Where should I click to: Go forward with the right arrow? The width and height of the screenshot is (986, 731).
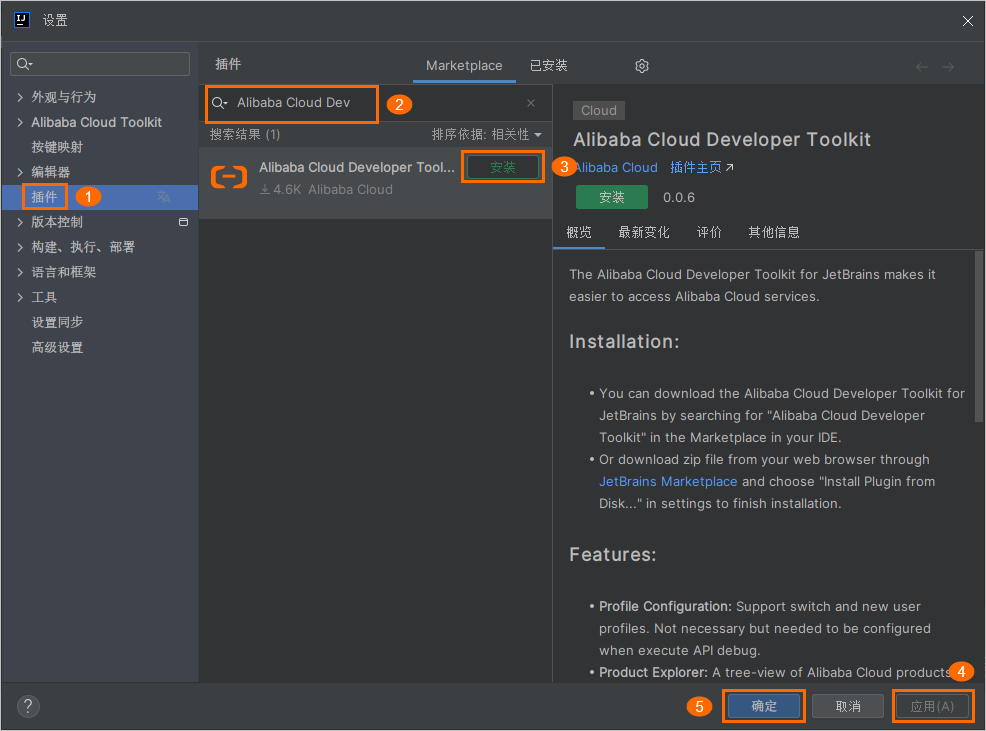coord(948,67)
